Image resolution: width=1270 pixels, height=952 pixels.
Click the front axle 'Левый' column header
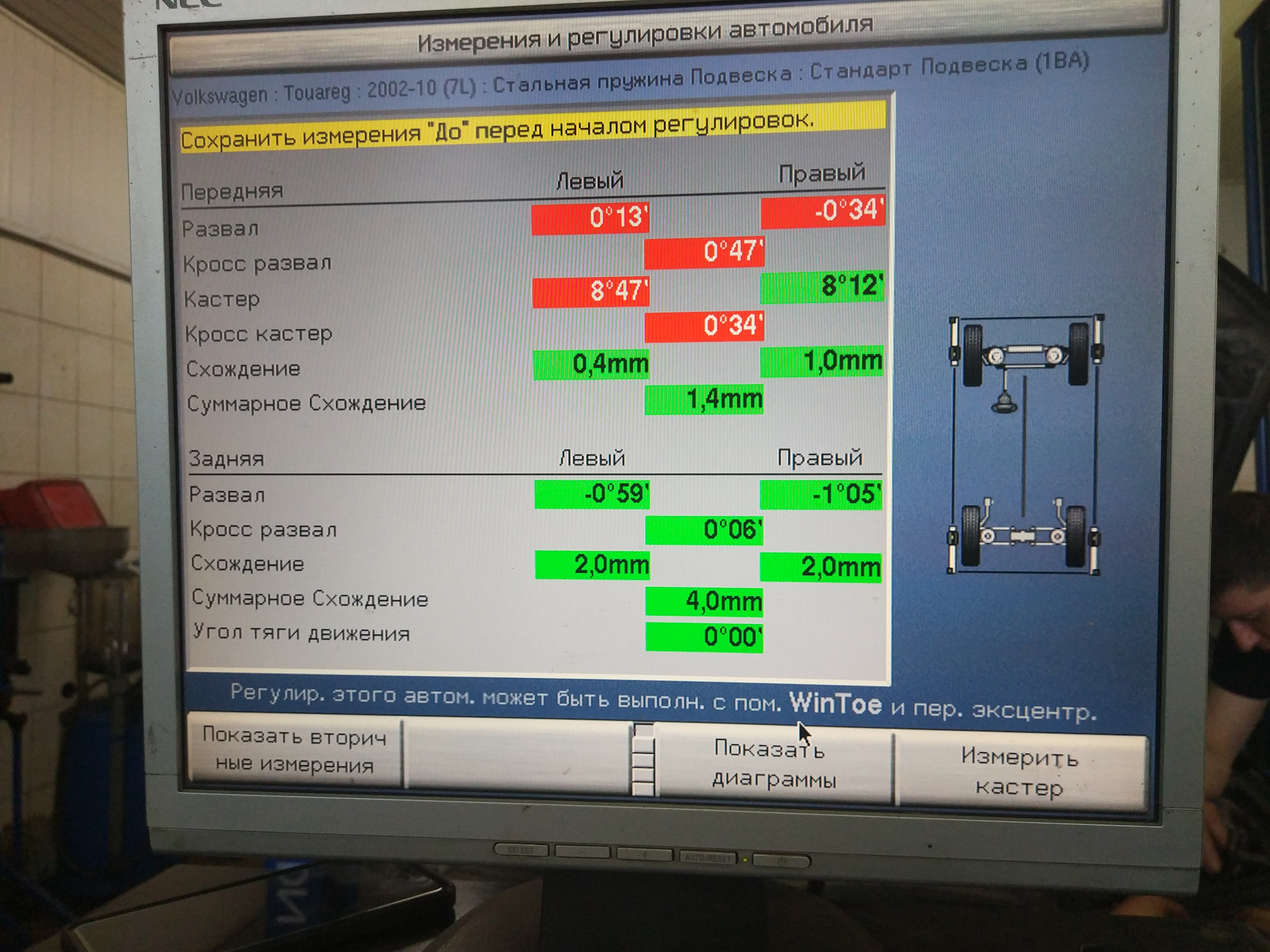click(x=590, y=180)
